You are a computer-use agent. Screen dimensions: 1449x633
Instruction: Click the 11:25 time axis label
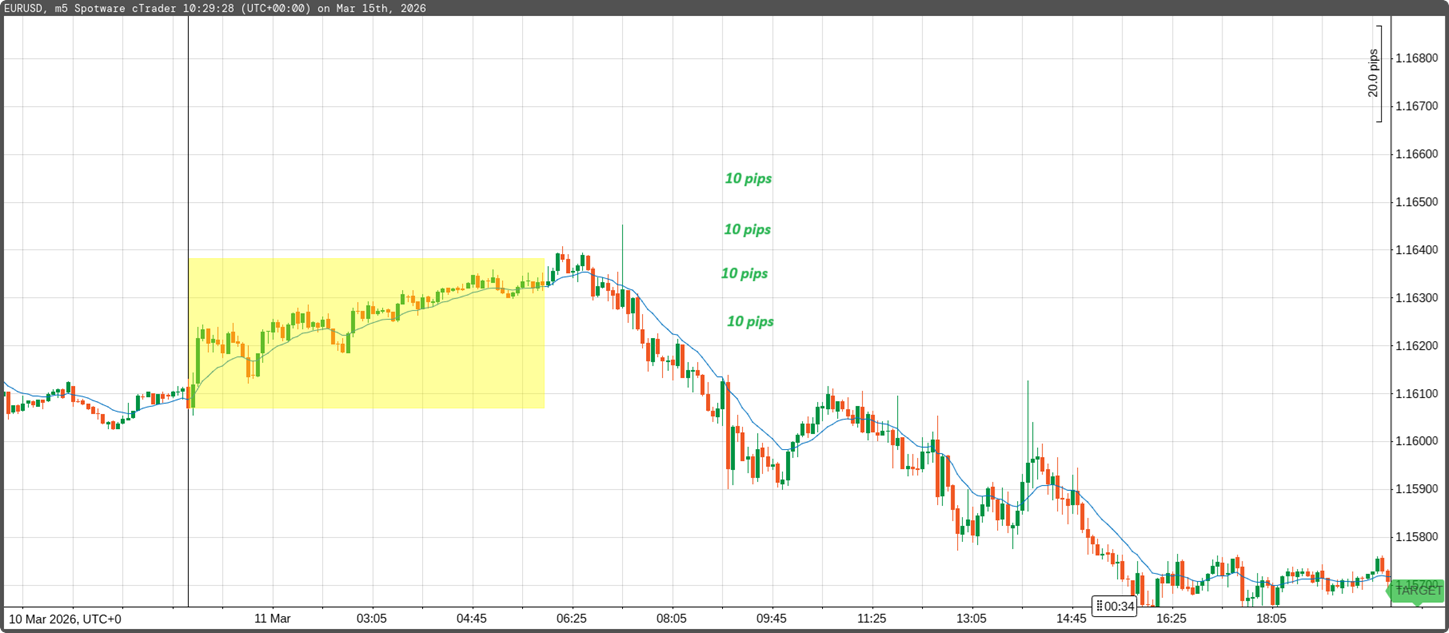coord(871,619)
